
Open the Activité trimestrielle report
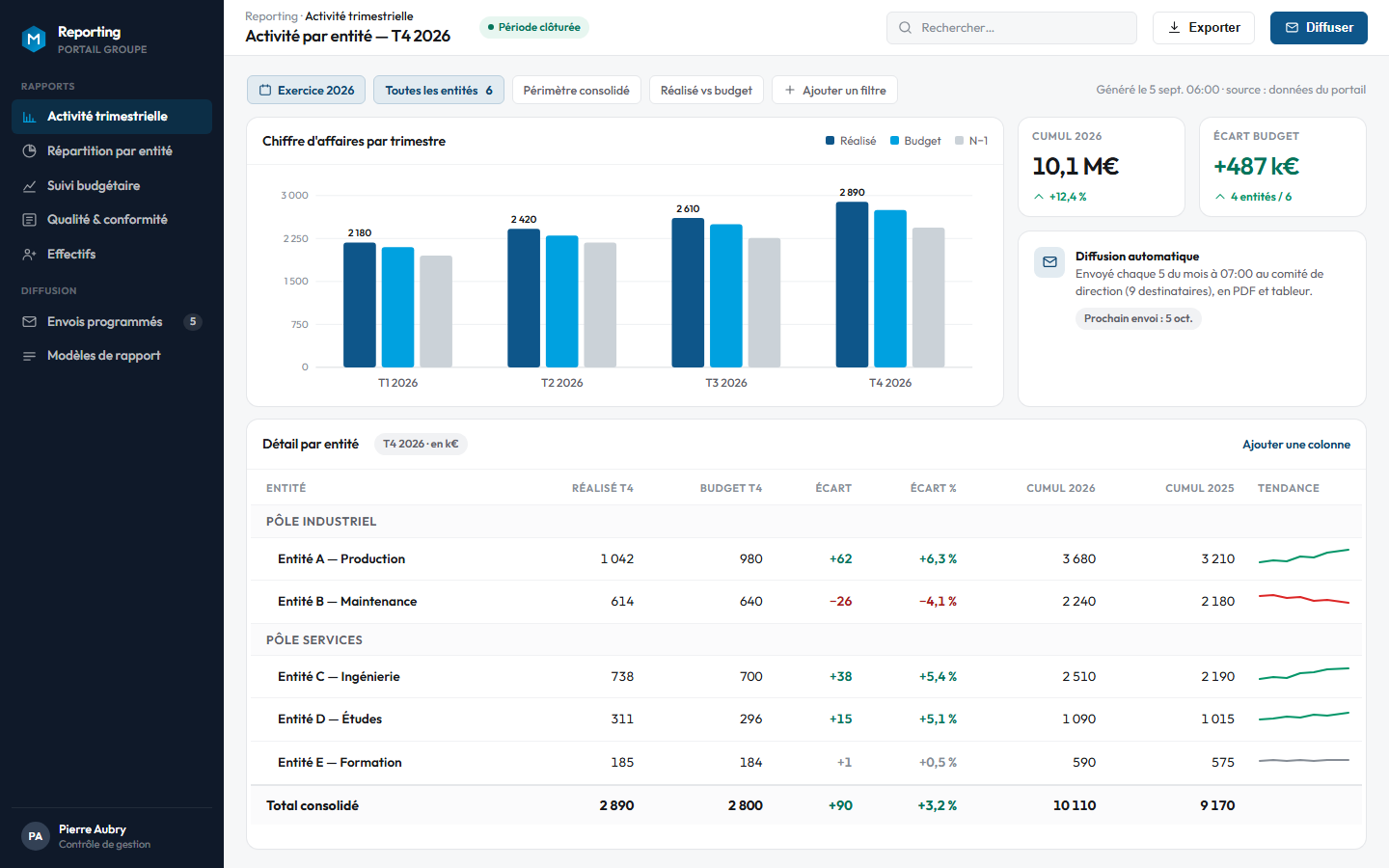(x=112, y=117)
